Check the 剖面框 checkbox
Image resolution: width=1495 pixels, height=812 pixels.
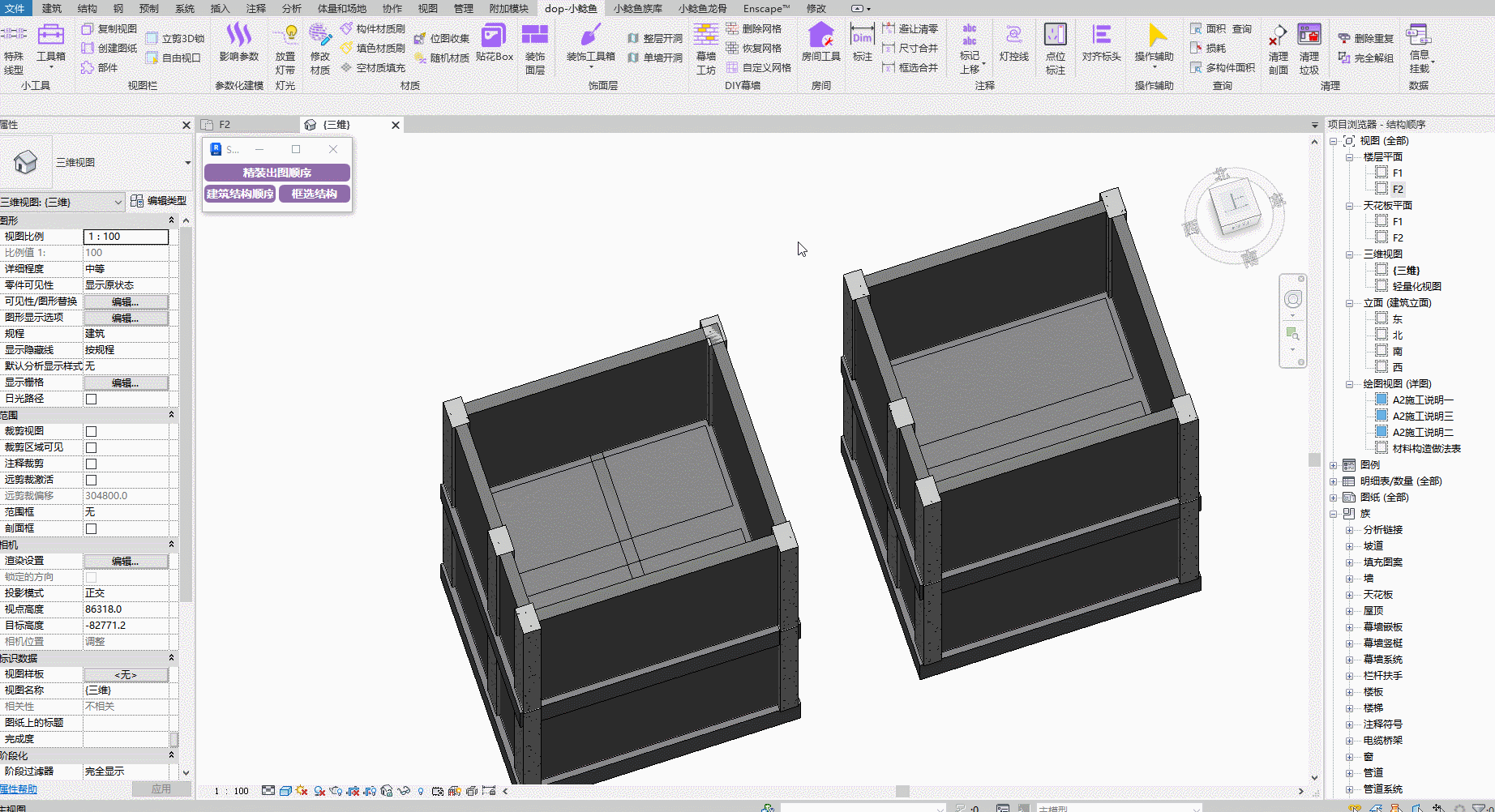coord(92,528)
